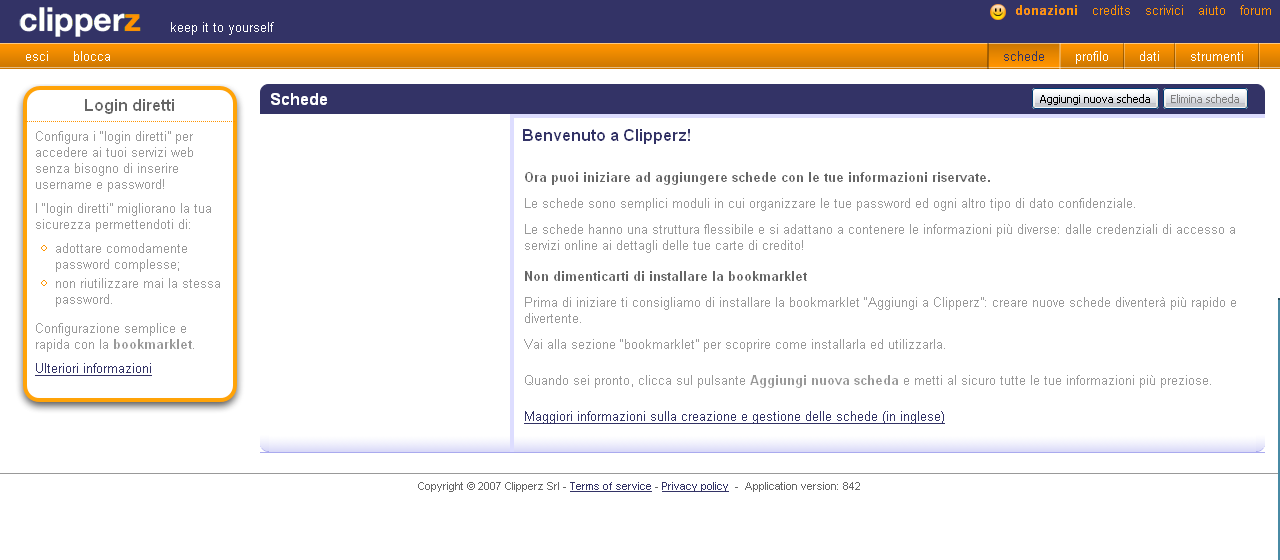Open the donazioni link

[x=1046, y=11]
